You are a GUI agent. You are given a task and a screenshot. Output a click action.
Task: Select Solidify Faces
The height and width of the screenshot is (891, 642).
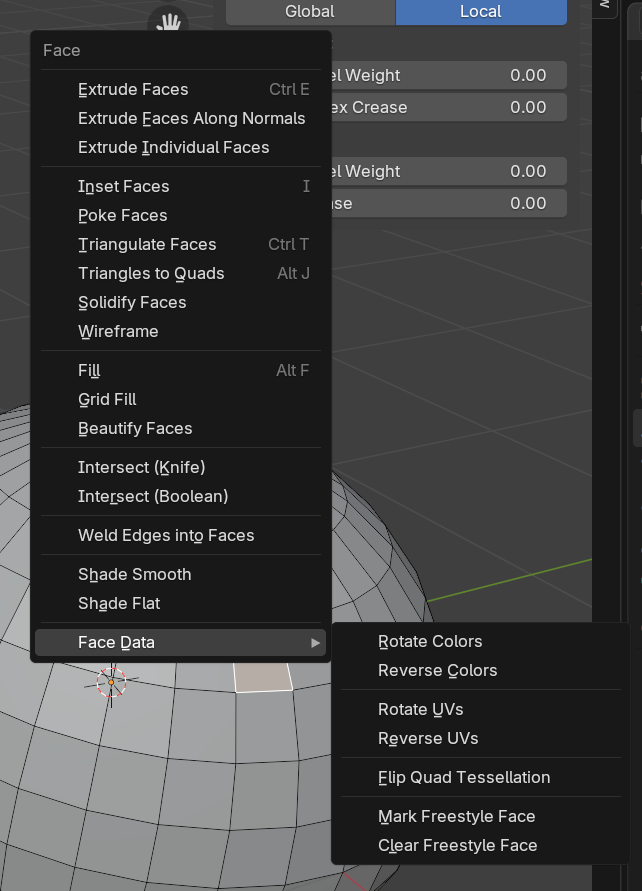click(181, 302)
